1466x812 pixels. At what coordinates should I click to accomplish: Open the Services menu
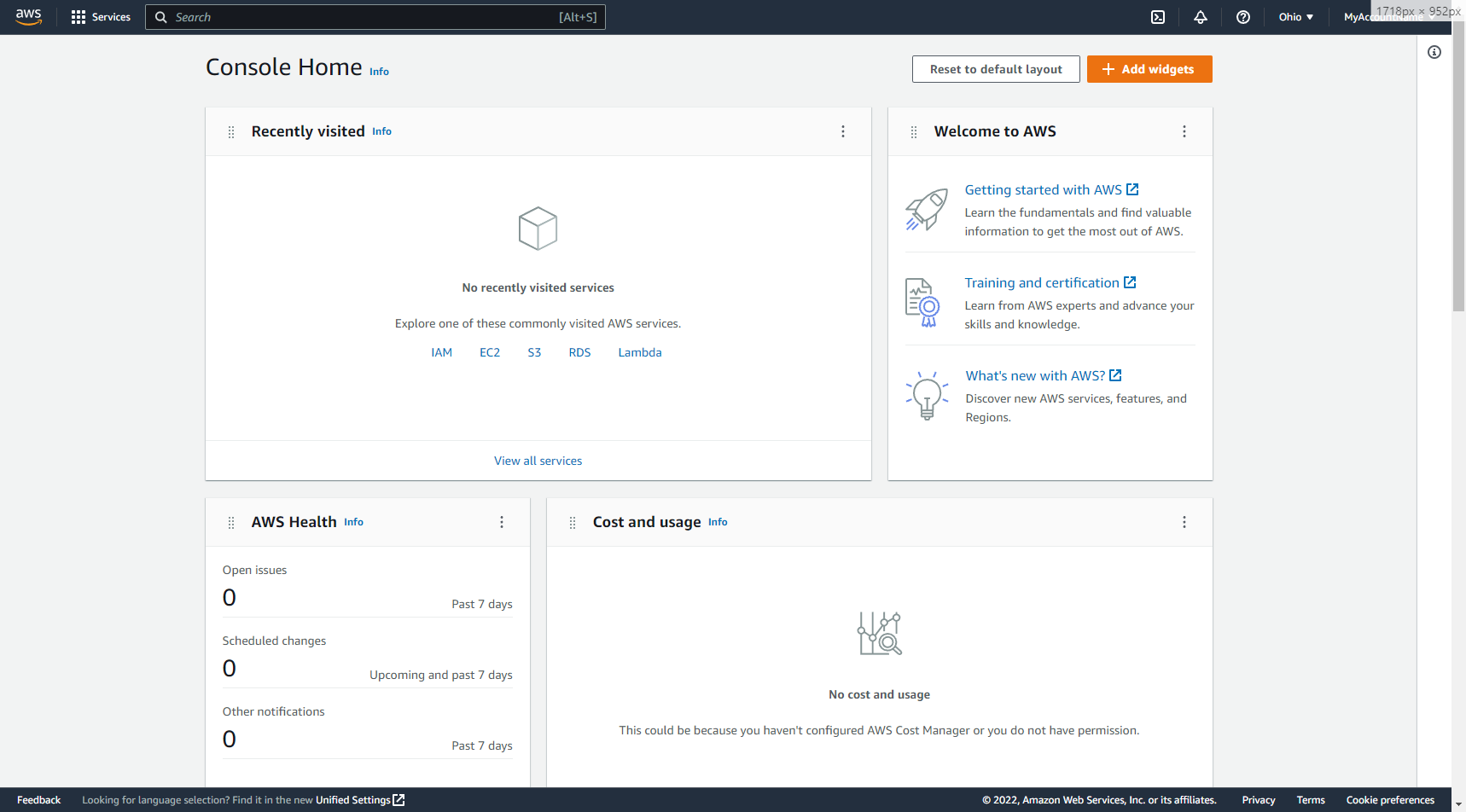tap(101, 17)
